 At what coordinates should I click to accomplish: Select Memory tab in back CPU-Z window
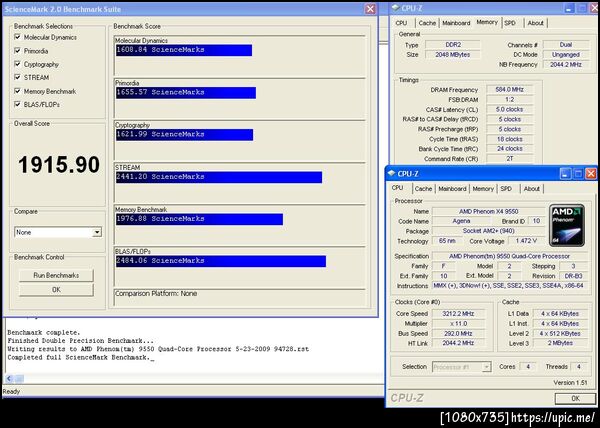pyautogui.click(x=487, y=22)
